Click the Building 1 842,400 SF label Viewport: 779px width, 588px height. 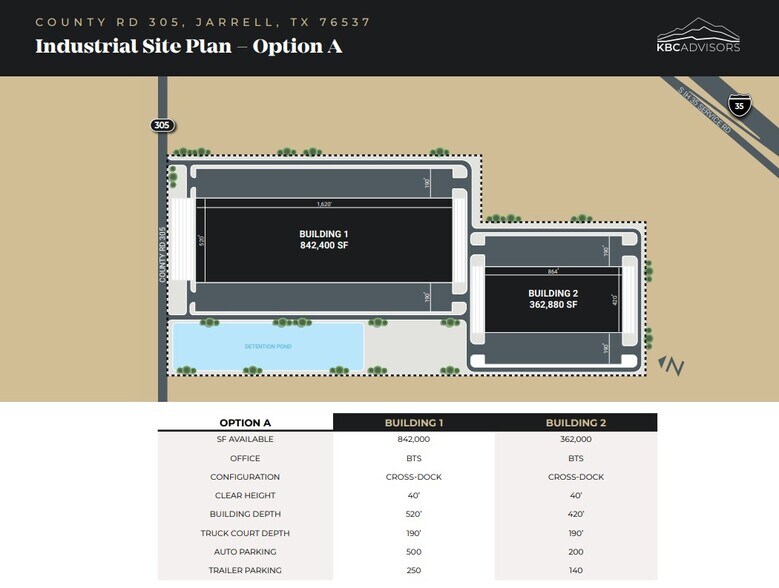[324, 239]
